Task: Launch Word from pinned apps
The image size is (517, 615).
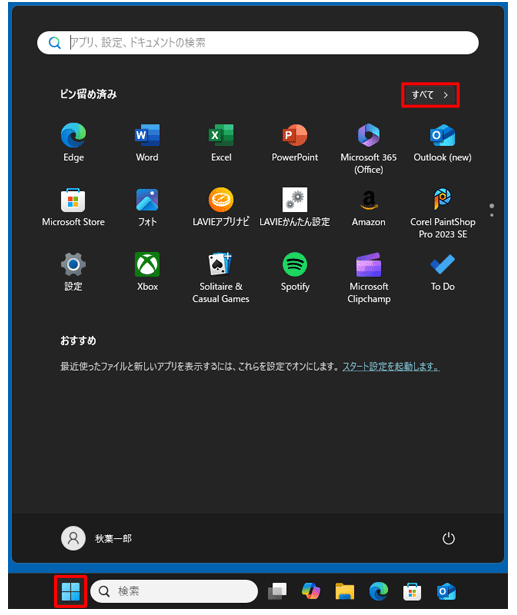Action: pos(147,142)
